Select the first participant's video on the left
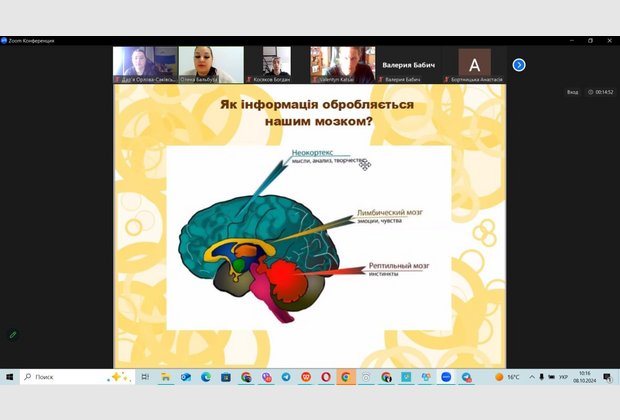Image resolution: width=620 pixels, height=420 pixels. coord(145,64)
